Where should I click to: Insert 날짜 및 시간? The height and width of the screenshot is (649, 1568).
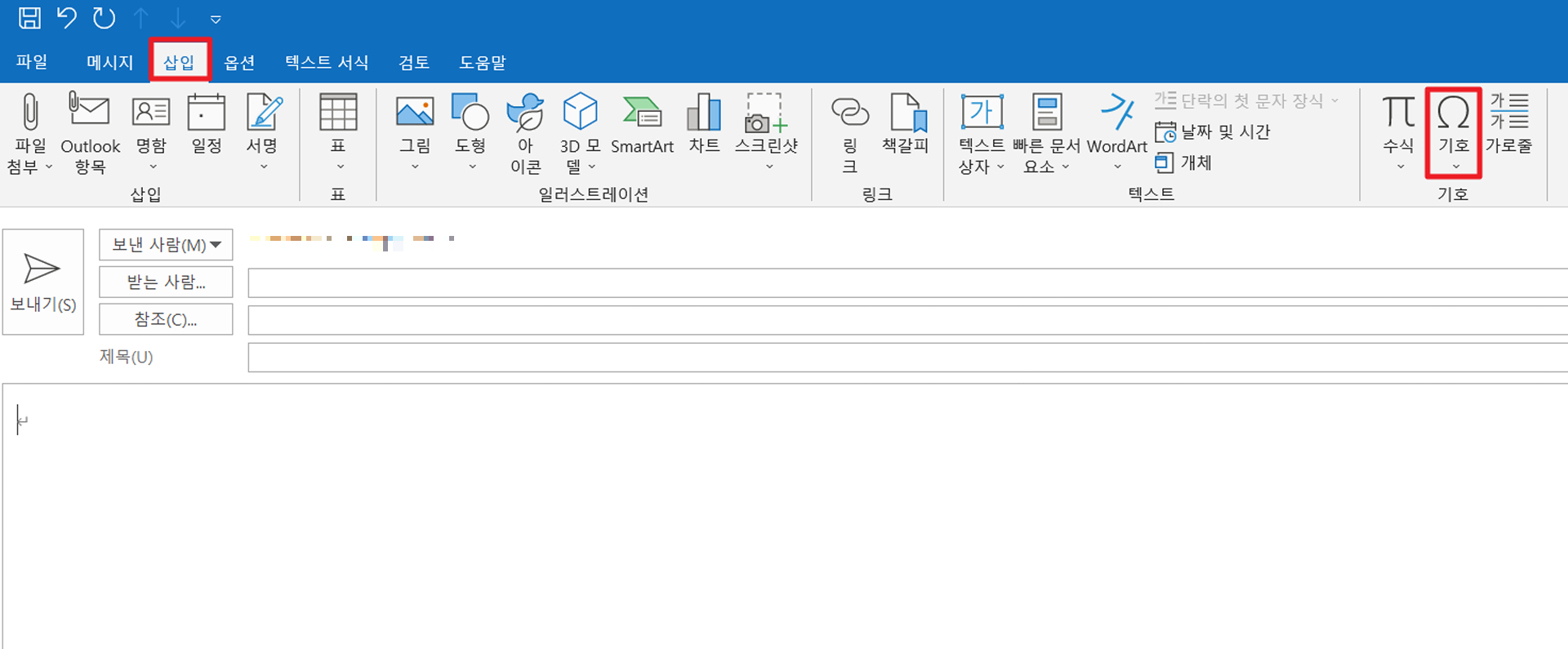click(x=1213, y=131)
